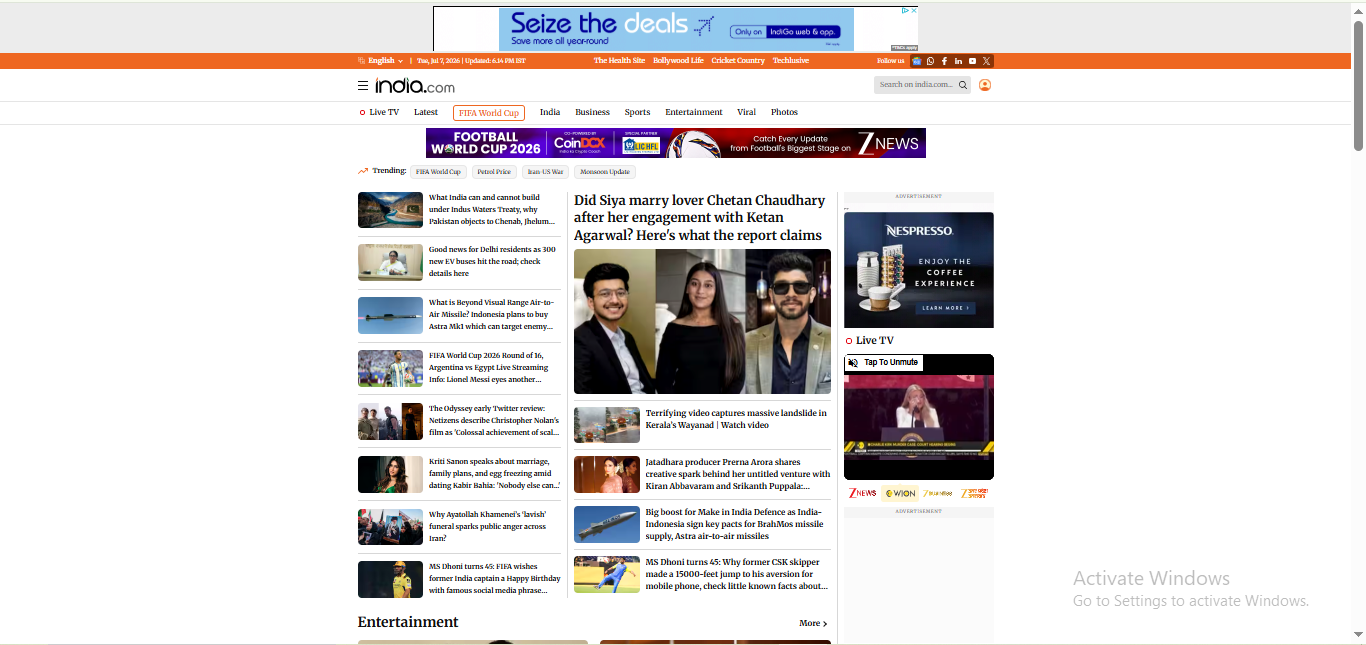Open the Google News follow icon
This screenshot has width=1366, height=645.
coord(916,61)
